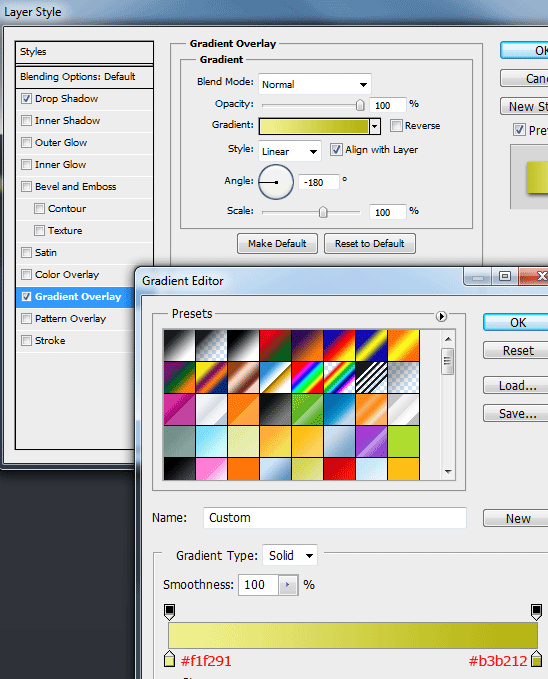548x679 pixels.
Task: Click the Make Default button
Action: coord(277,243)
